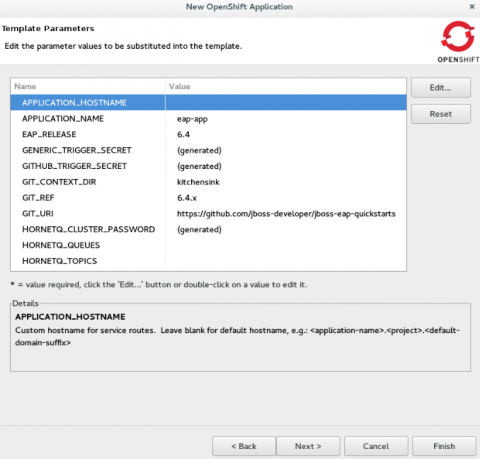Click the GitHub quickstarts URL value
480x459 pixels.
click(x=286, y=214)
